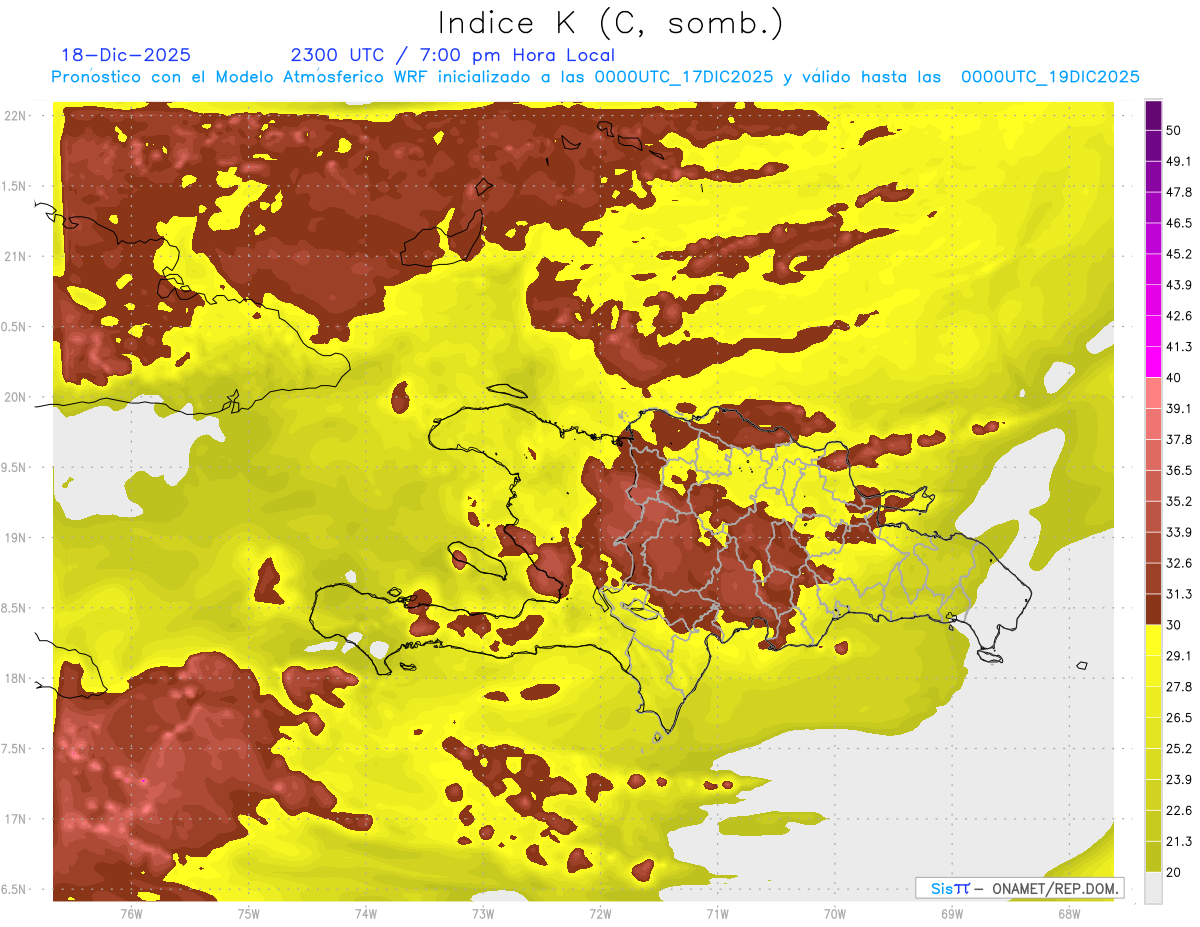Click the '20N' latitude label
Screen dimensions: 1200x927
pos(17,397)
